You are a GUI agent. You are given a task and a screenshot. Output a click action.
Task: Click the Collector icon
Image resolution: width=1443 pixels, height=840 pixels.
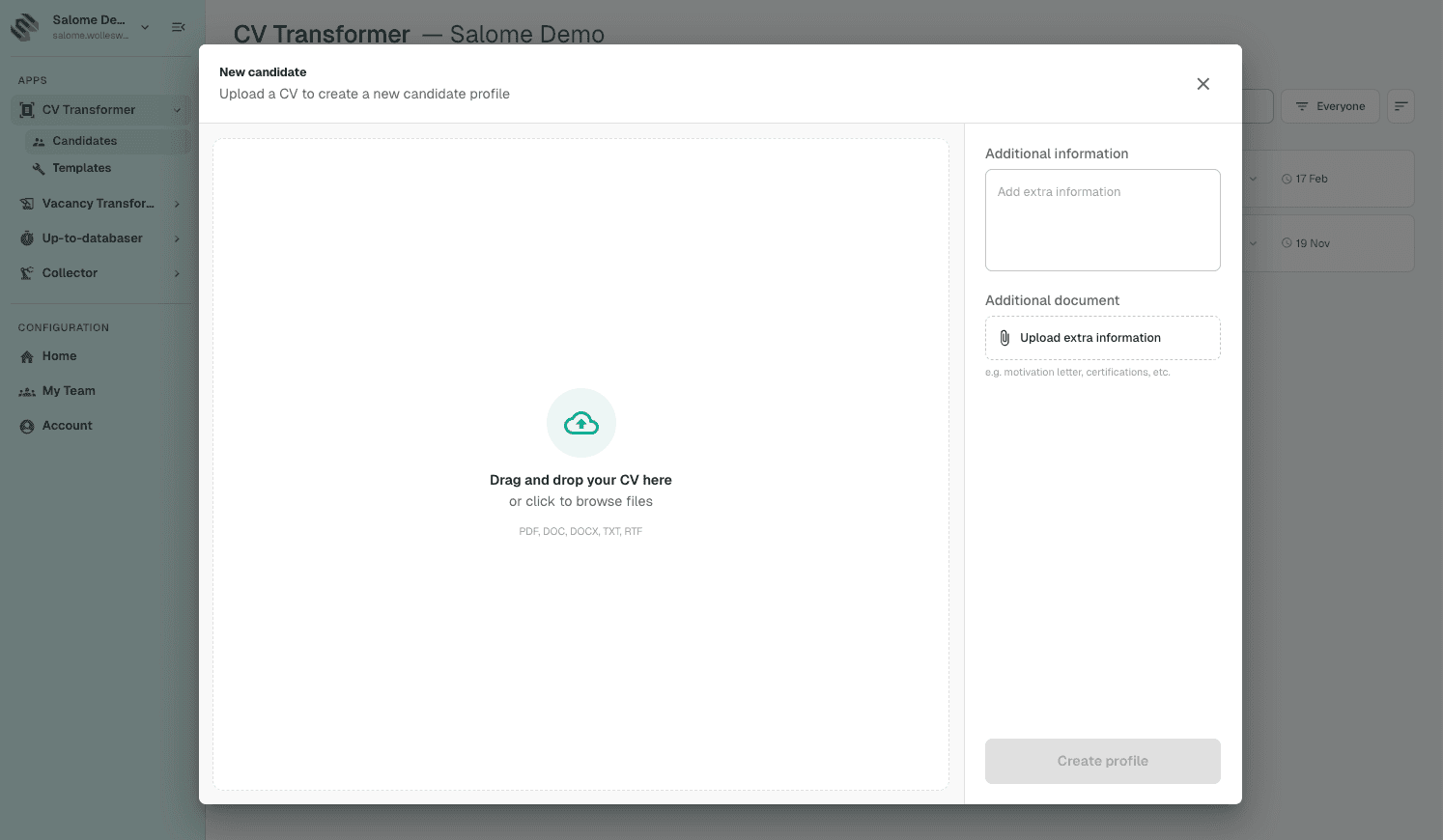[x=27, y=273]
